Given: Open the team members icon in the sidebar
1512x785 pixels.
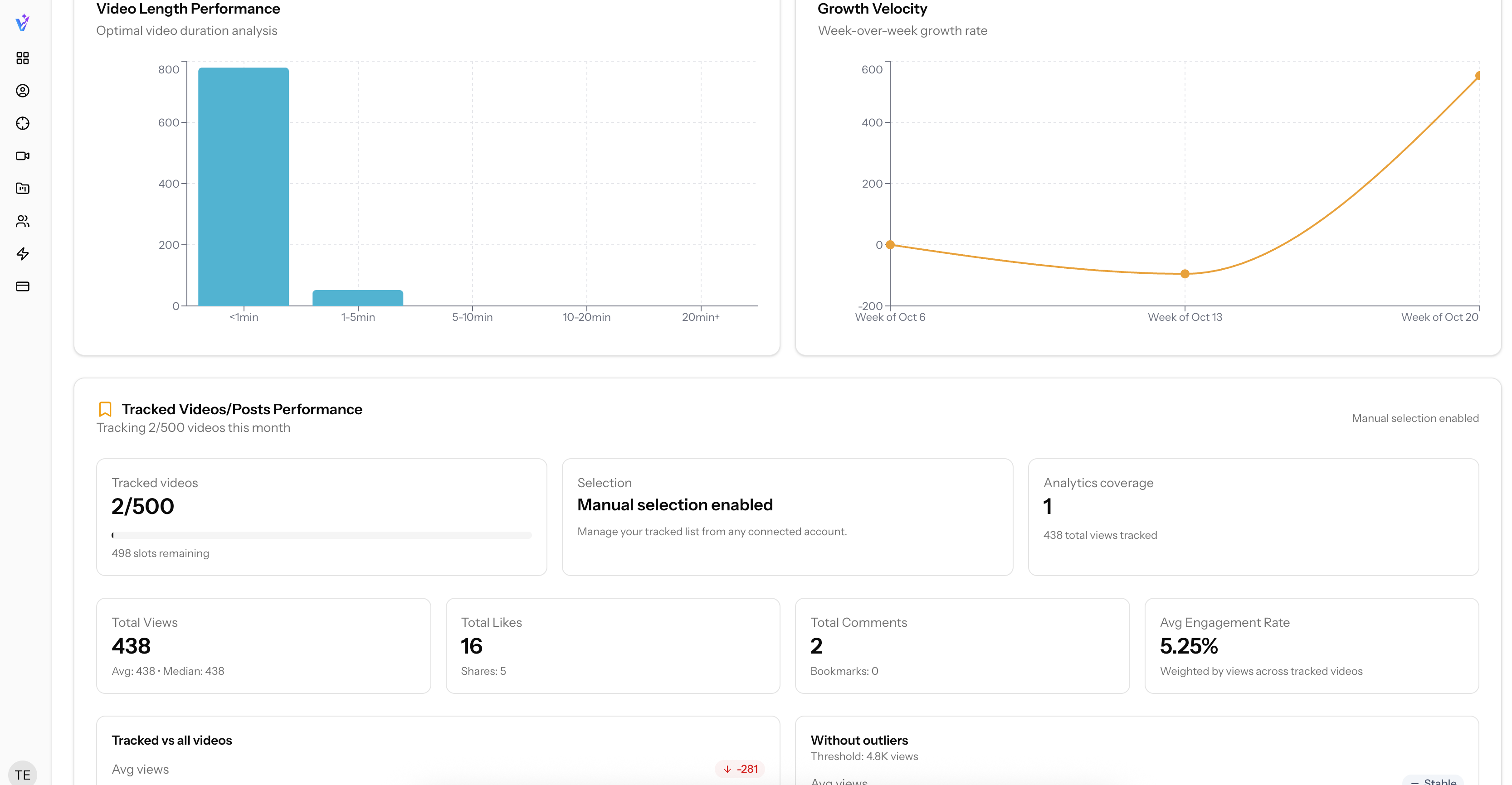Looking at the screenshot, I should 22,221.
